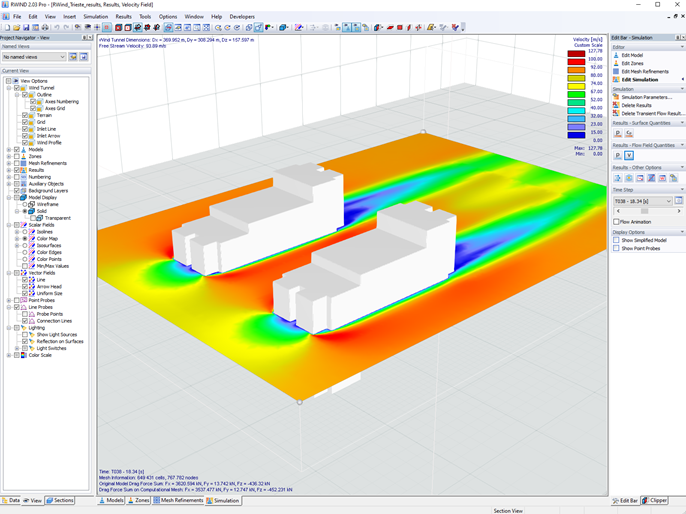Click the Edit Model icon
Image resolution: width=686 pixels, height=514 pixels.
click(x=616, y=55)
